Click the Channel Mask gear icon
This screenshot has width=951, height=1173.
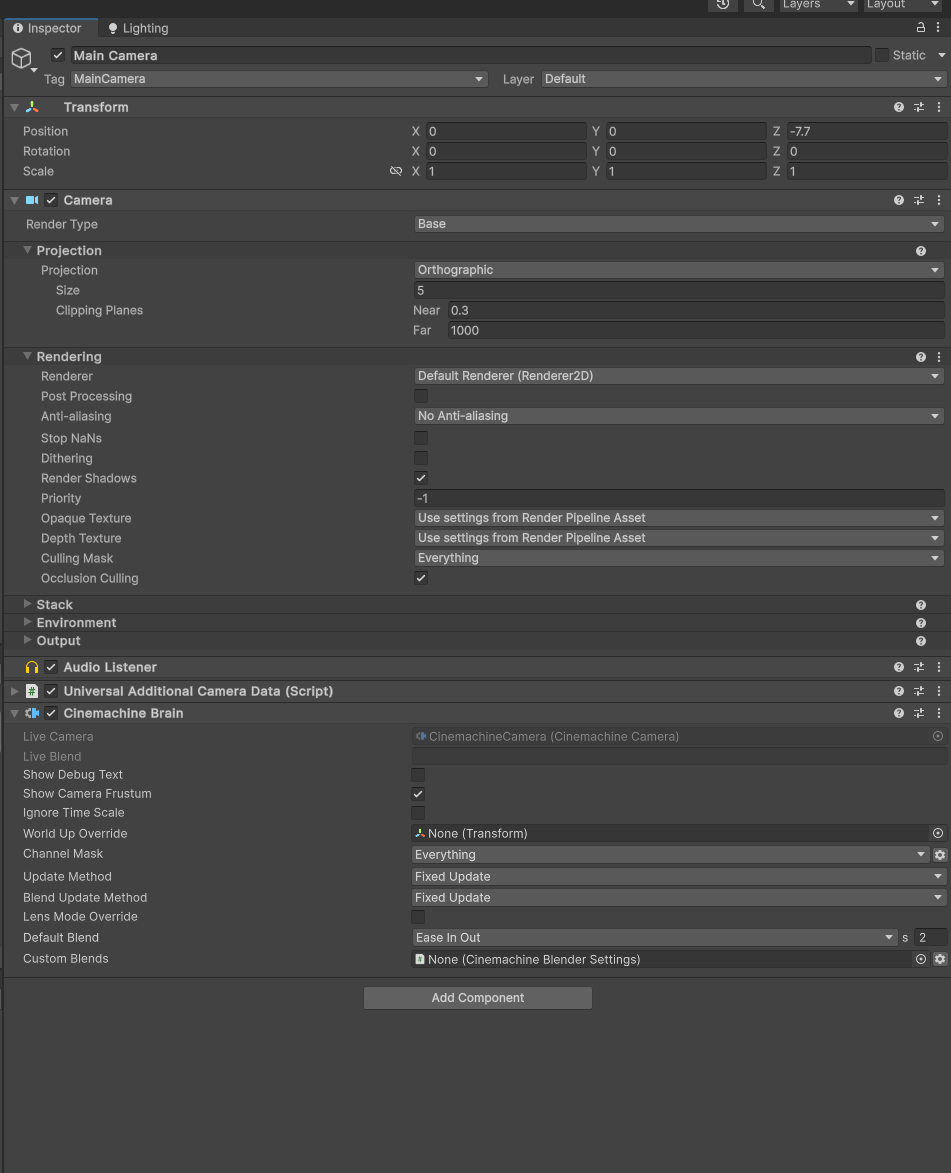tap(939, 855)
